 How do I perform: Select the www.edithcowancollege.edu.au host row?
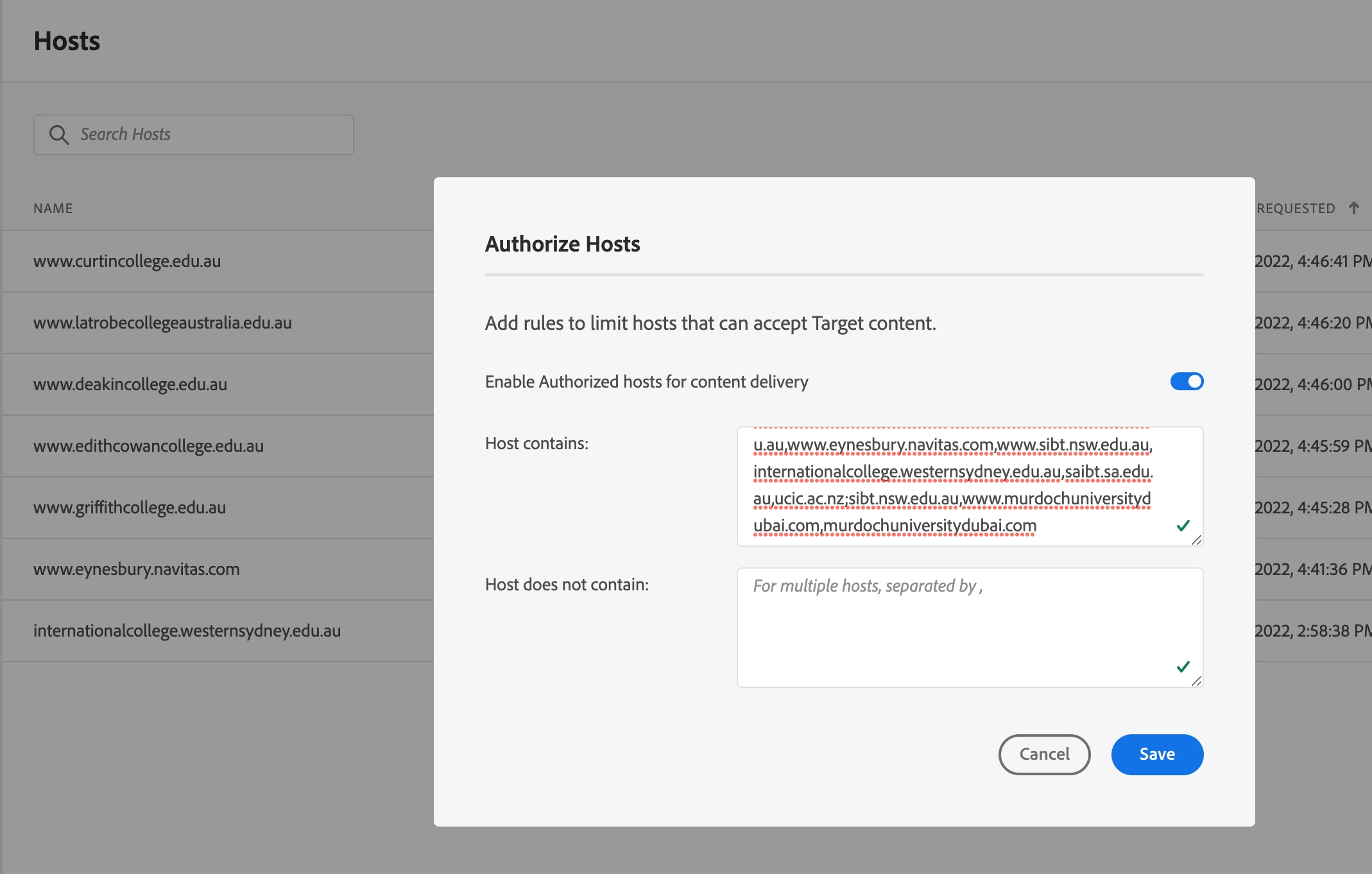148,446
